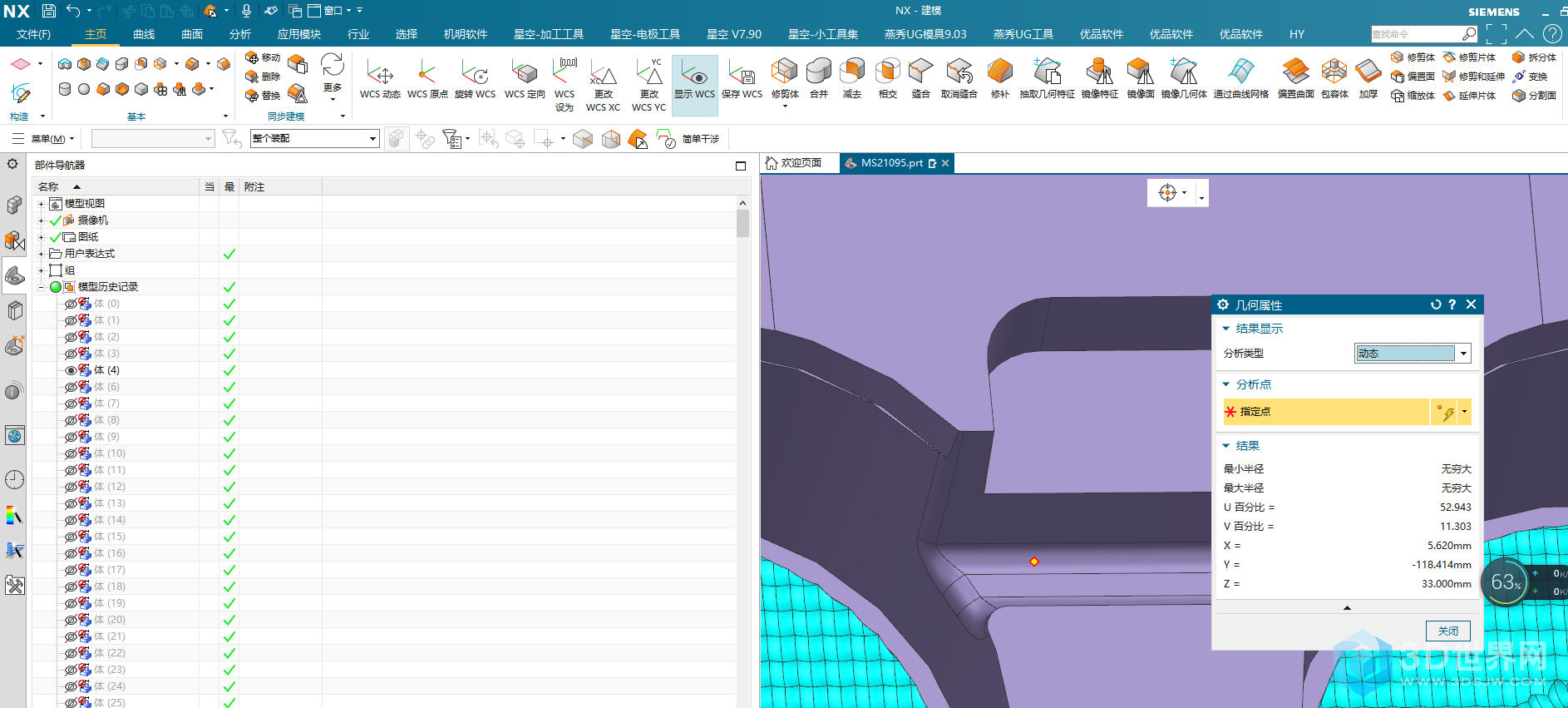The image size is (1568, 708).
Task: Open the 文件(F) menu
Action: point(34,34)
